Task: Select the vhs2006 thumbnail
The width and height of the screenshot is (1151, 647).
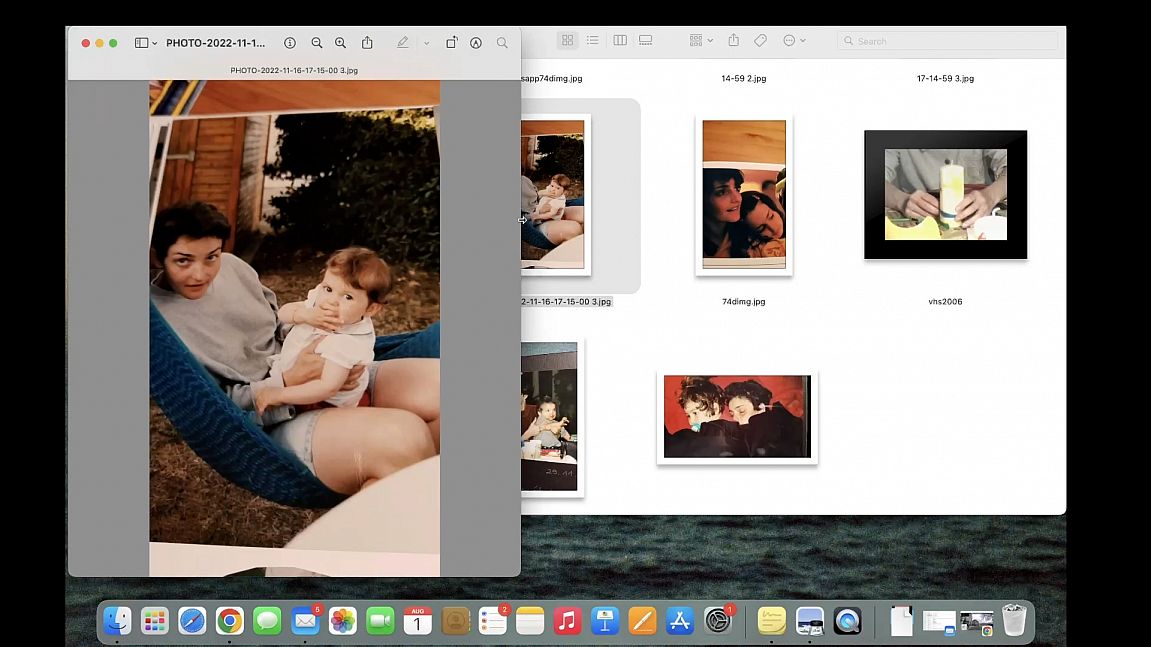Action: (945, 195)
